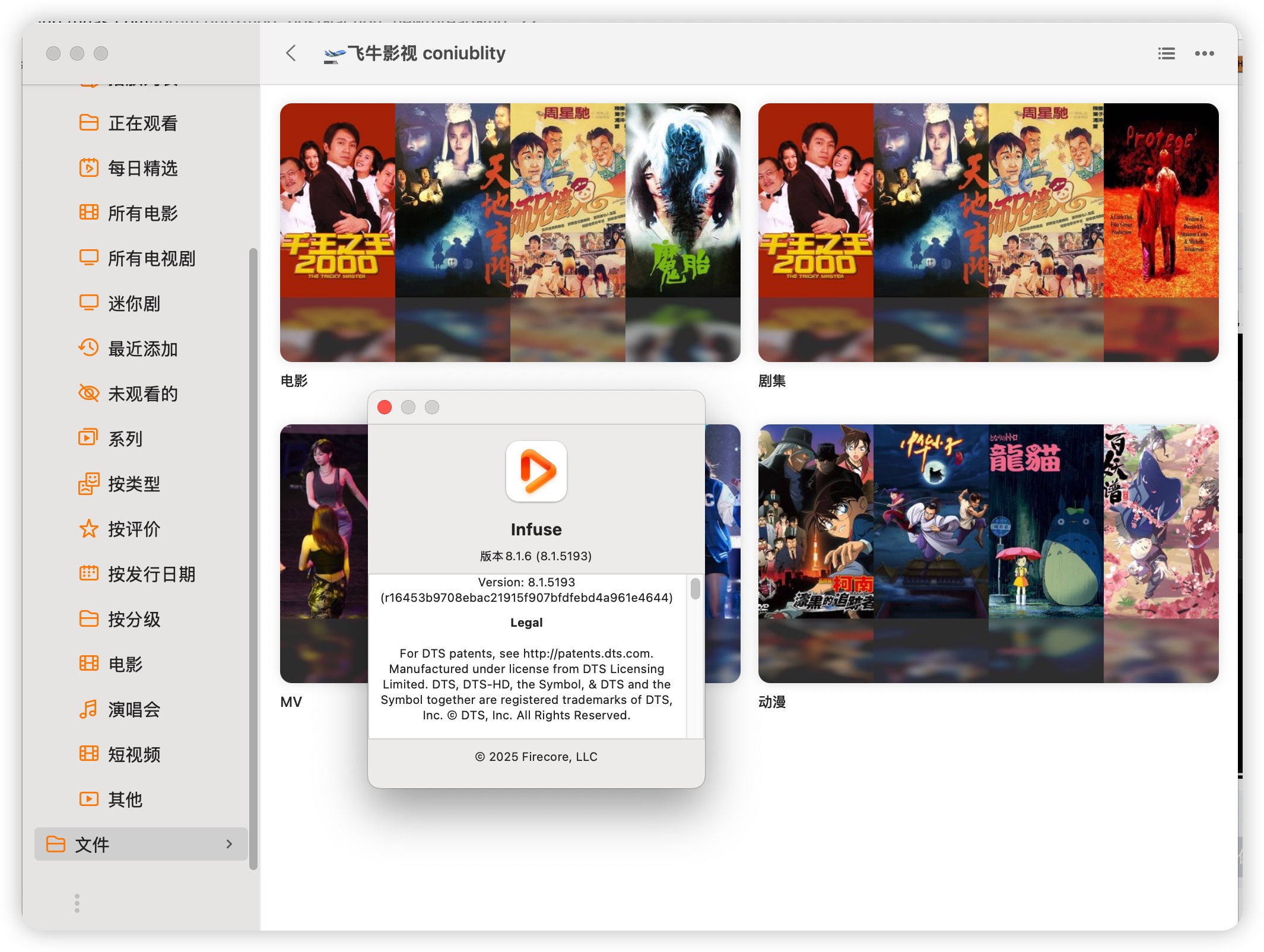Viewport: 1264px width, 952px height.
Task: Click the 未观看的 crossed-eye icon
Action: pos(88,393)
